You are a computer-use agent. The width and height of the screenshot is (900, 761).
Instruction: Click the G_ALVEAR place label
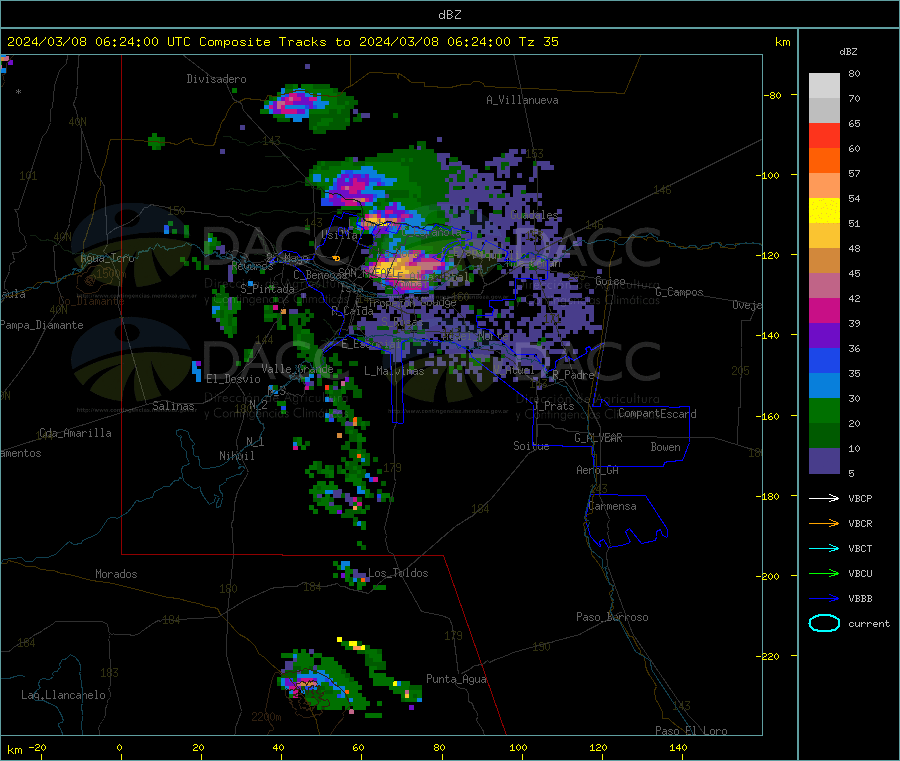[598, 438]
